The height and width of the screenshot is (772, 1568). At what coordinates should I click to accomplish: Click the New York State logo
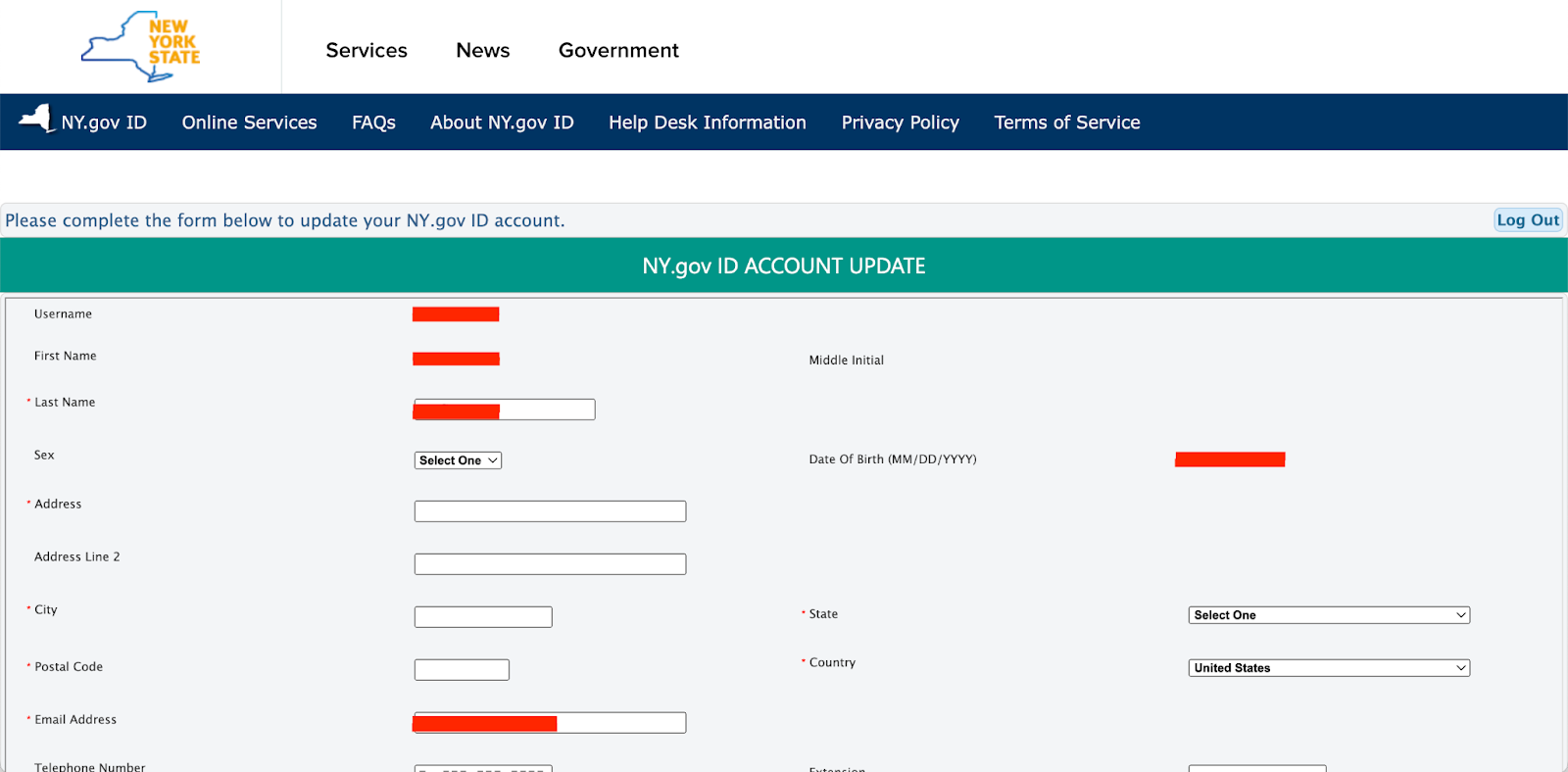coord(140,46)
